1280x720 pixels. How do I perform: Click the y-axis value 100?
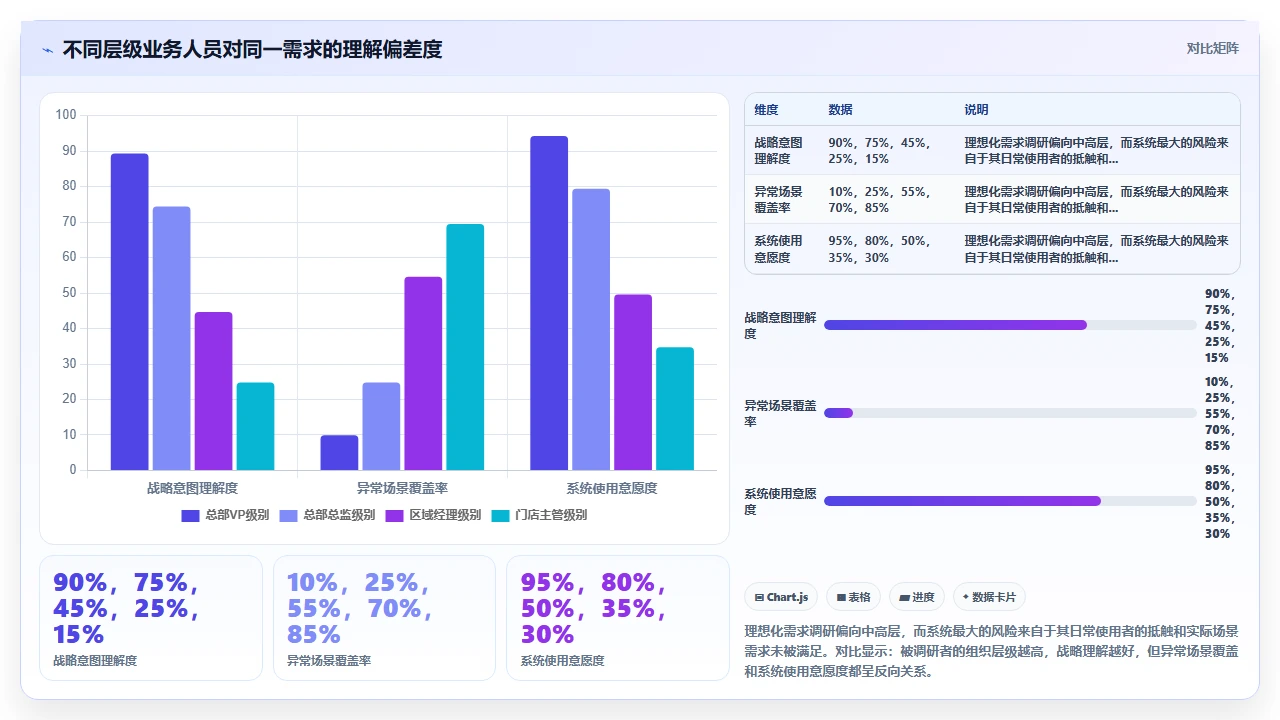pos(66,115)
